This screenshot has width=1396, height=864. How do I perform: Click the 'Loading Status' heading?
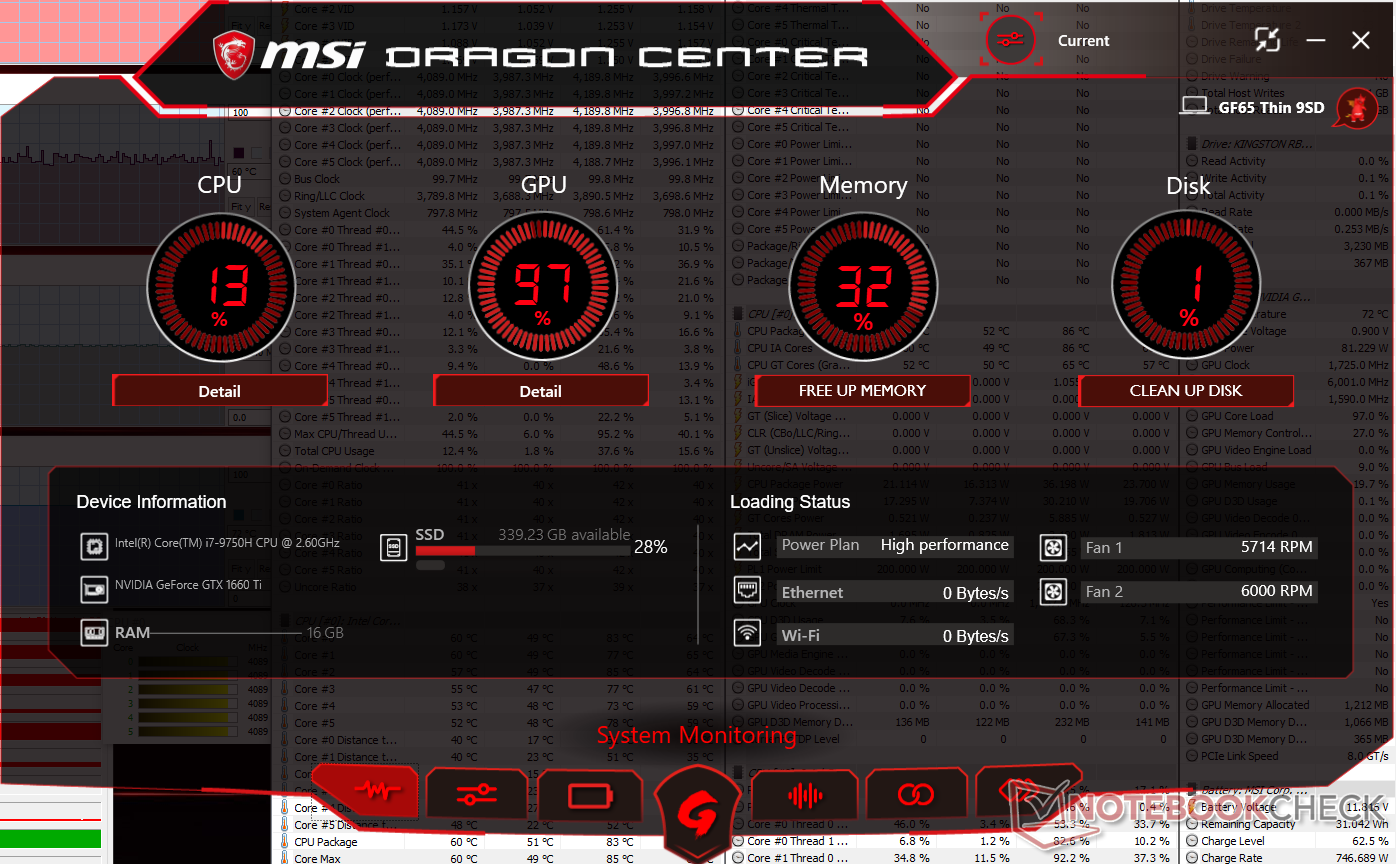(790, 502)
